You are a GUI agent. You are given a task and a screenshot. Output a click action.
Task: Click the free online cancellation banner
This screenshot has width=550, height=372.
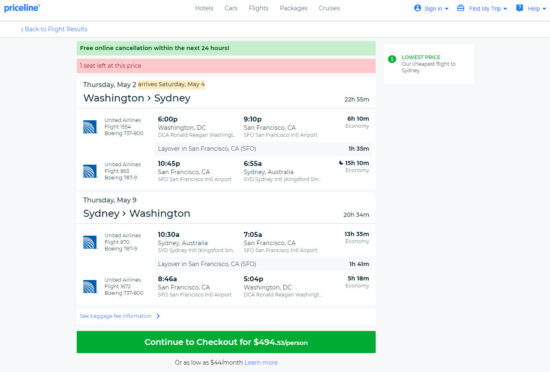click(x=226, y=48)
